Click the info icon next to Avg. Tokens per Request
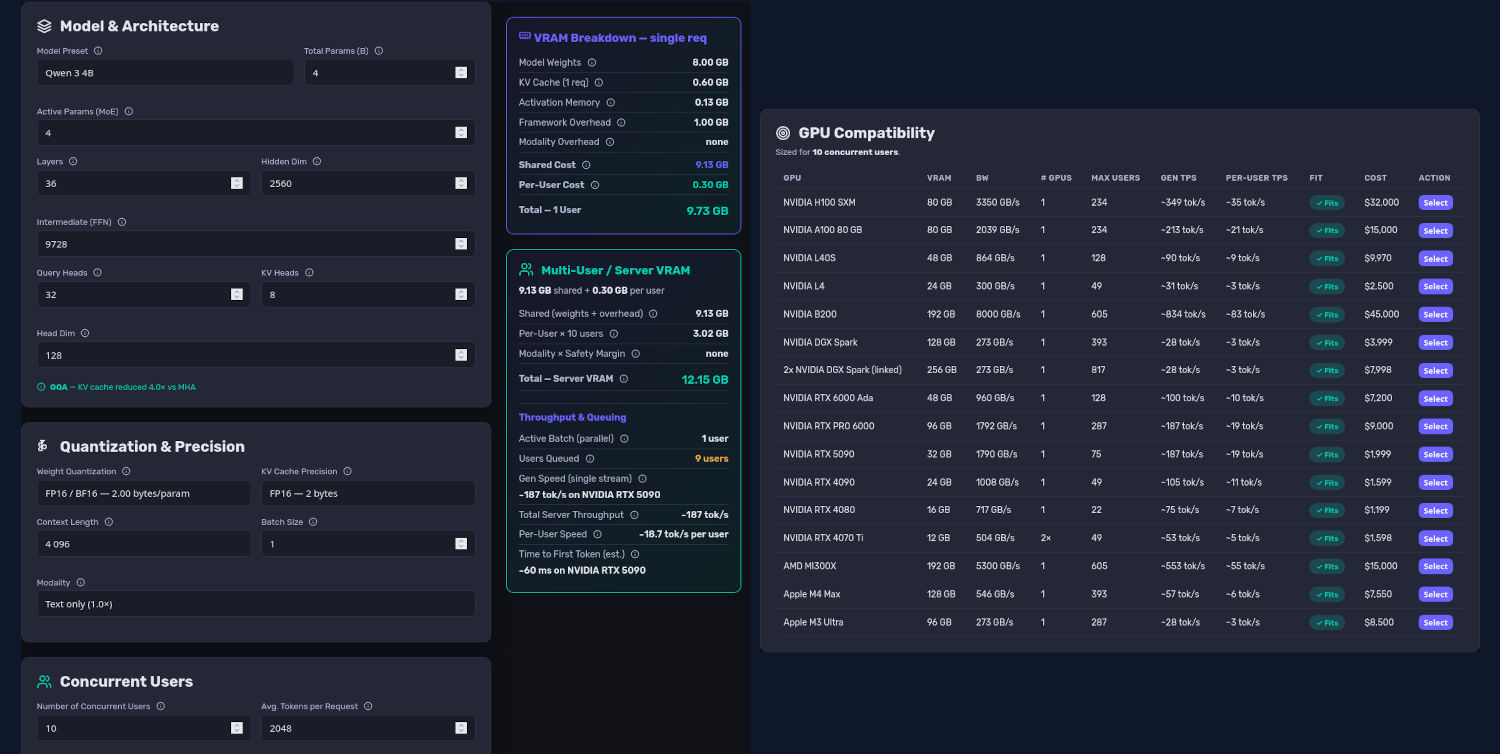The image size is (1500, 754). point(368,707)
